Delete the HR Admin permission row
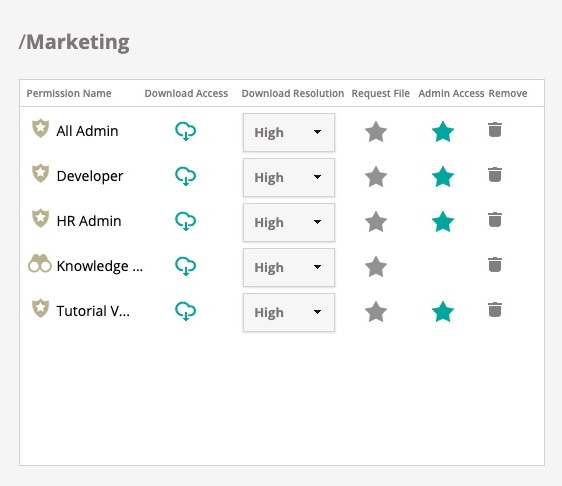This screenshot has height=486, width=562. point(495,219)
